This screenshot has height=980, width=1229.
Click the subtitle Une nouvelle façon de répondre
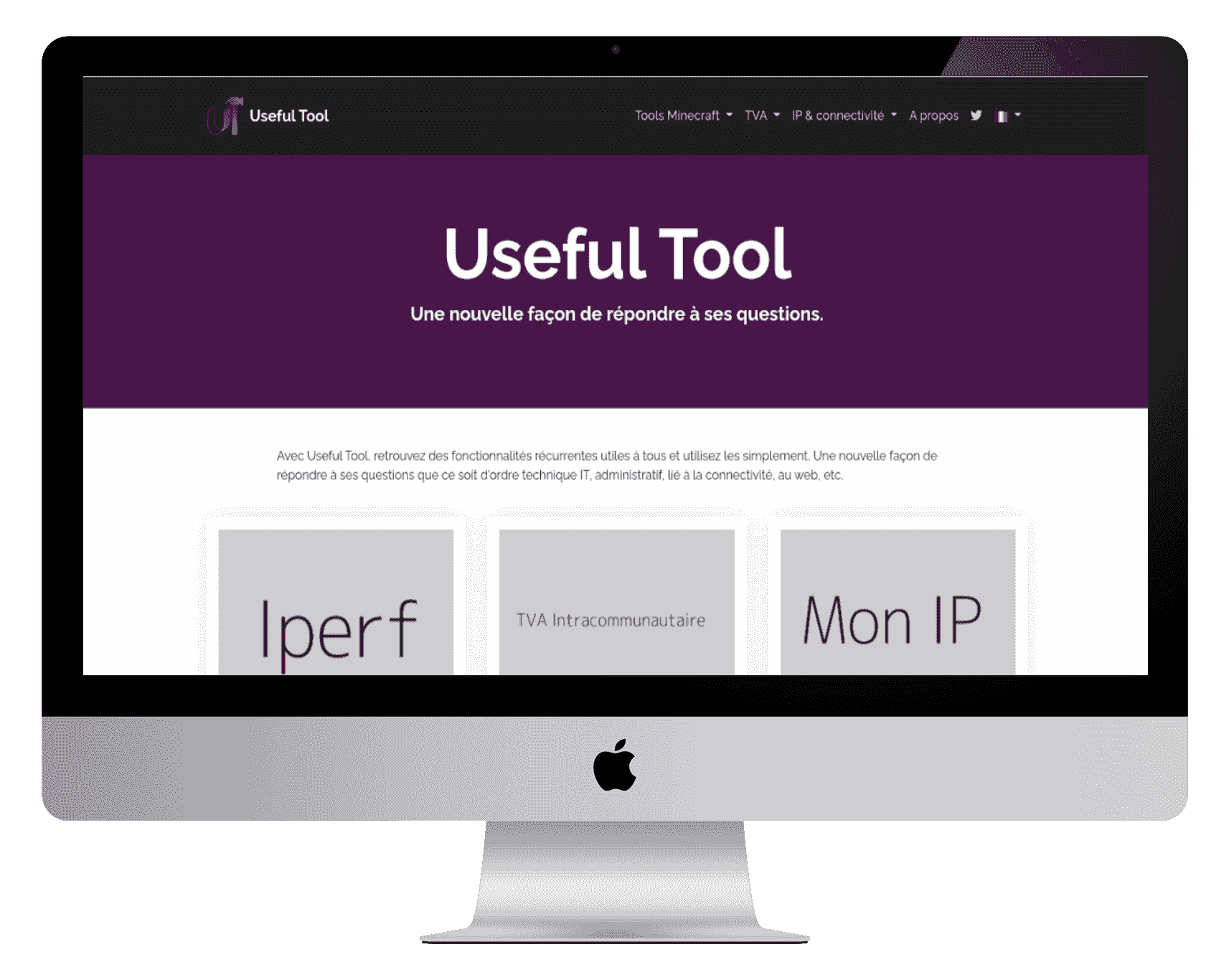pos(616,314)
